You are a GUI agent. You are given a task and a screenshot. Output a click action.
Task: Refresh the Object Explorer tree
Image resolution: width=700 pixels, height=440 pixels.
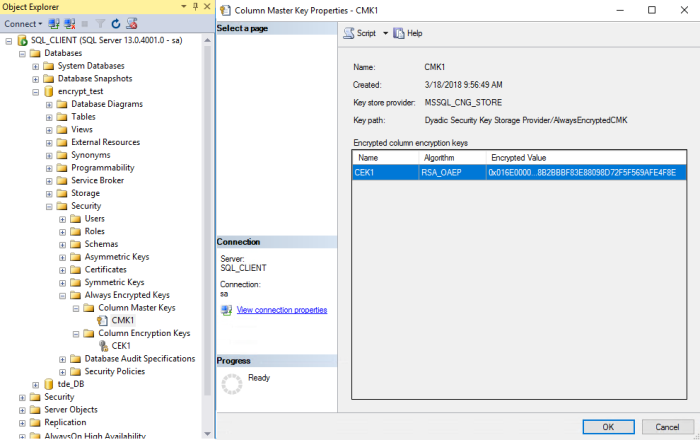115,23
